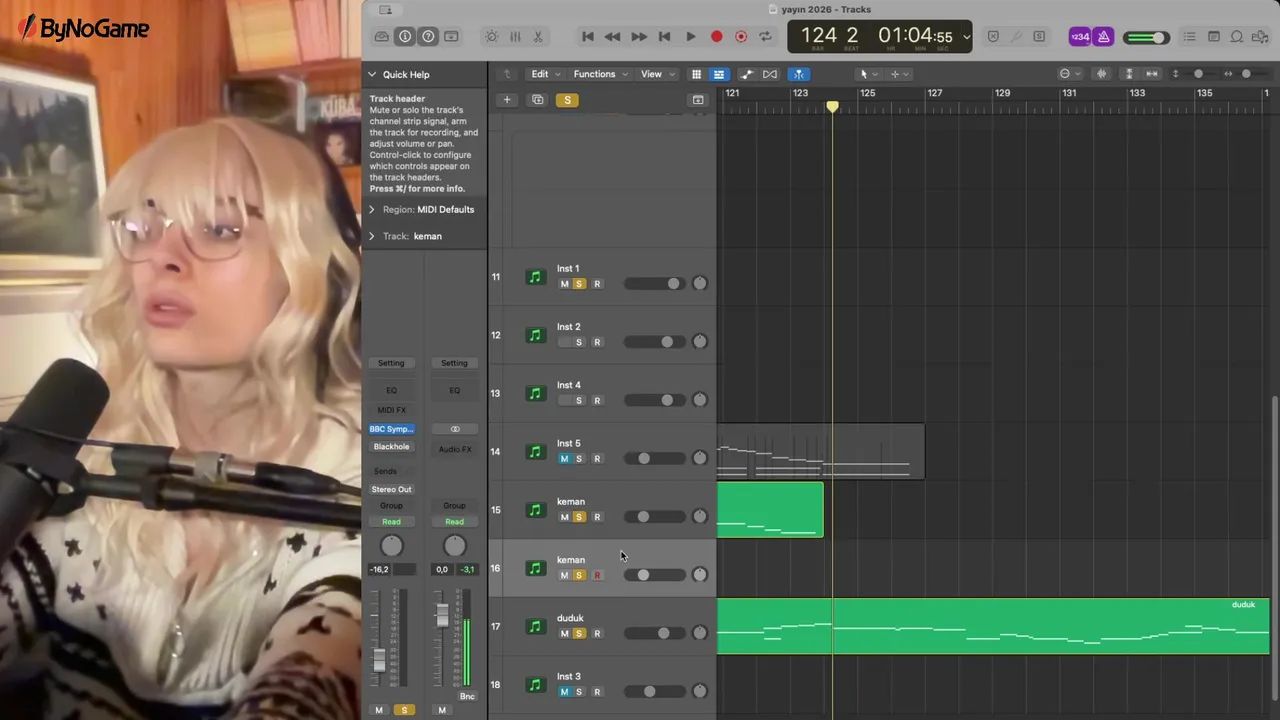The image size is (1280, 720).
Task: Open the Library panel icon
Action: coord(382,36)
